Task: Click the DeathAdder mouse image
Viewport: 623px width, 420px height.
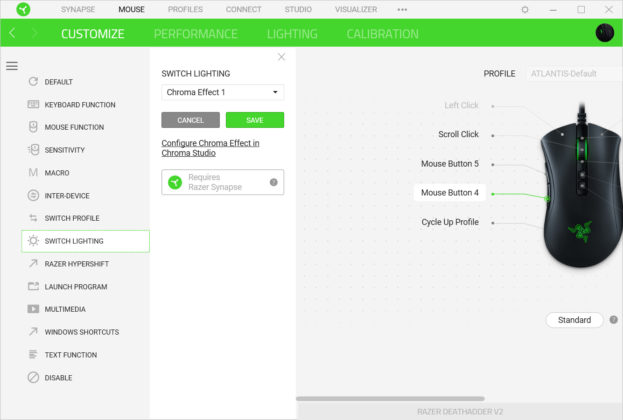Action: [x=581, y=187]
